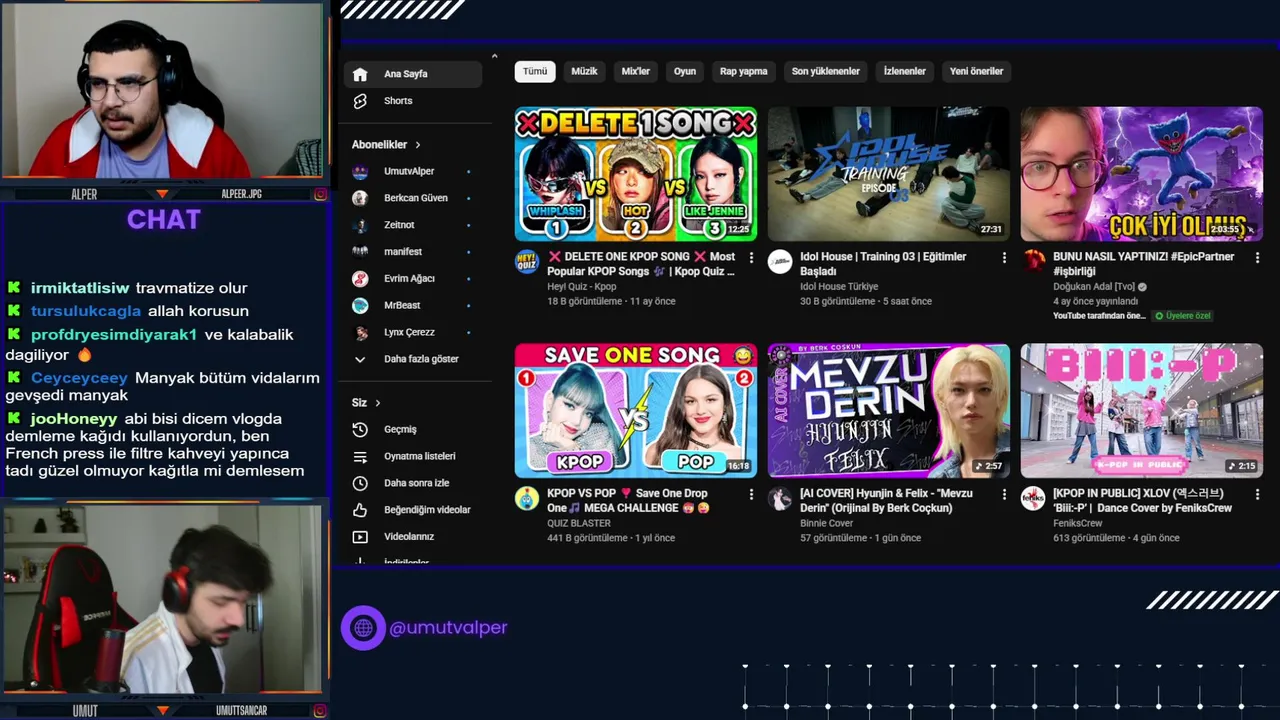The image size is (1280, 720).
Task: Open more options for BUNU NASIL YAPTINIZ video
Action: tap(1257, 258)
